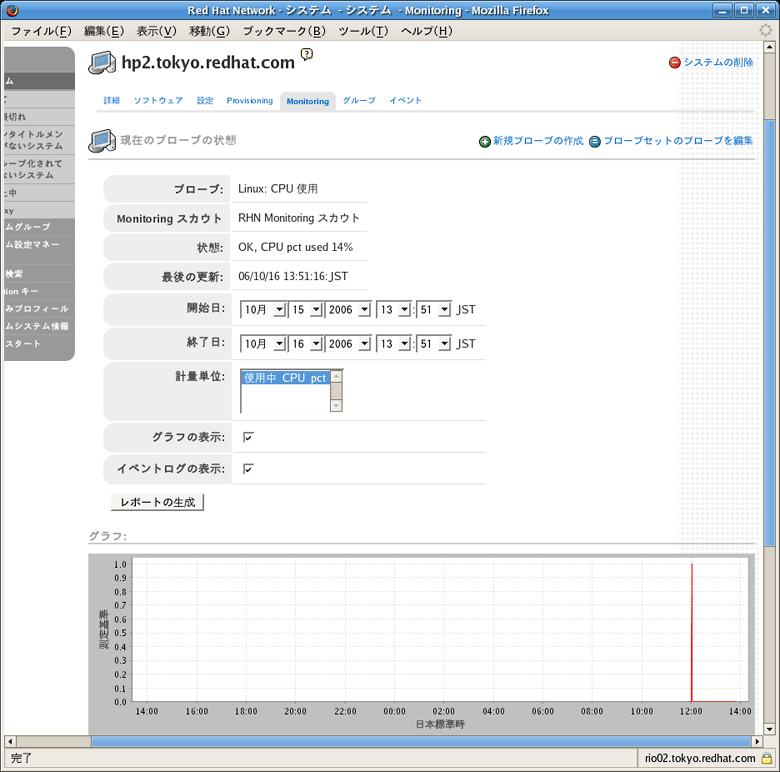Toggle the グラフの表示 checkbox
780x772 pixels.
point(248,437)
